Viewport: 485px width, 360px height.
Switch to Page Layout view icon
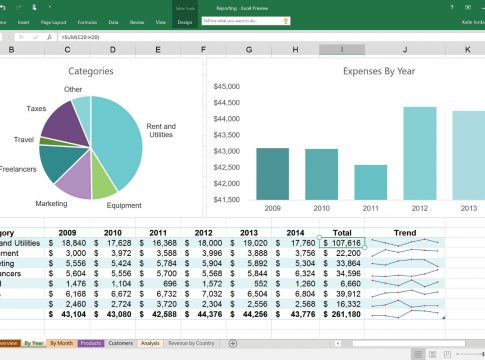click(x=432, y=354)
